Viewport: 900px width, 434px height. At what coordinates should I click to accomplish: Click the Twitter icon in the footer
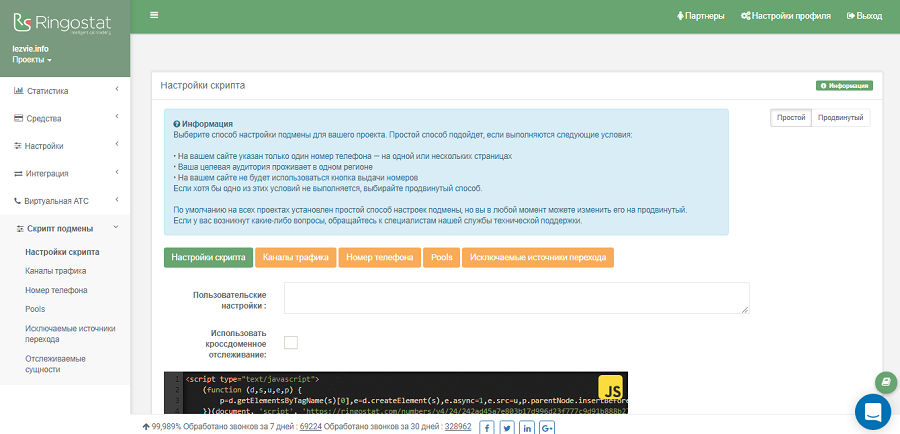click(x=506, y=428)
